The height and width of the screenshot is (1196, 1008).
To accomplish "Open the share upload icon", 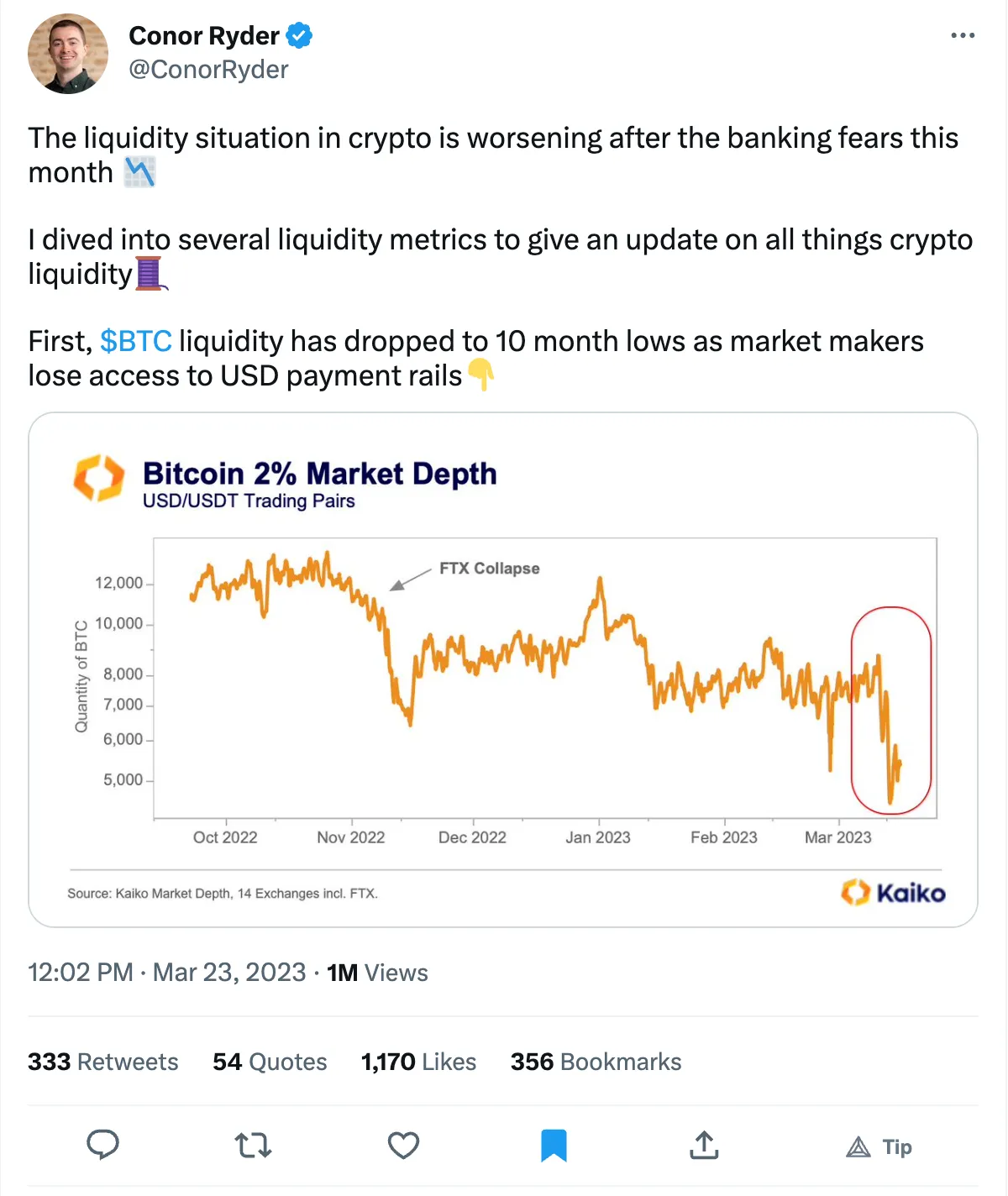I will coord(704,1145).
